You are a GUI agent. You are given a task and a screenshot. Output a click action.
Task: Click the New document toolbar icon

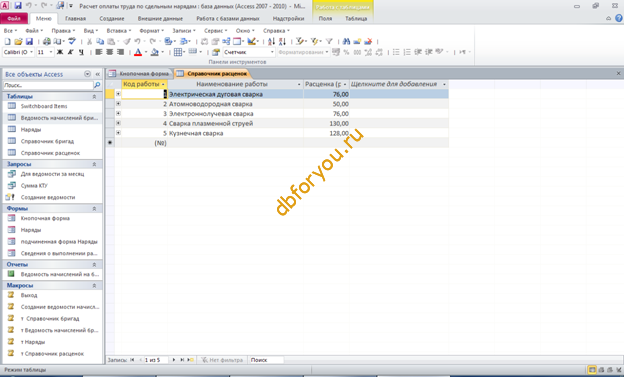7,41
